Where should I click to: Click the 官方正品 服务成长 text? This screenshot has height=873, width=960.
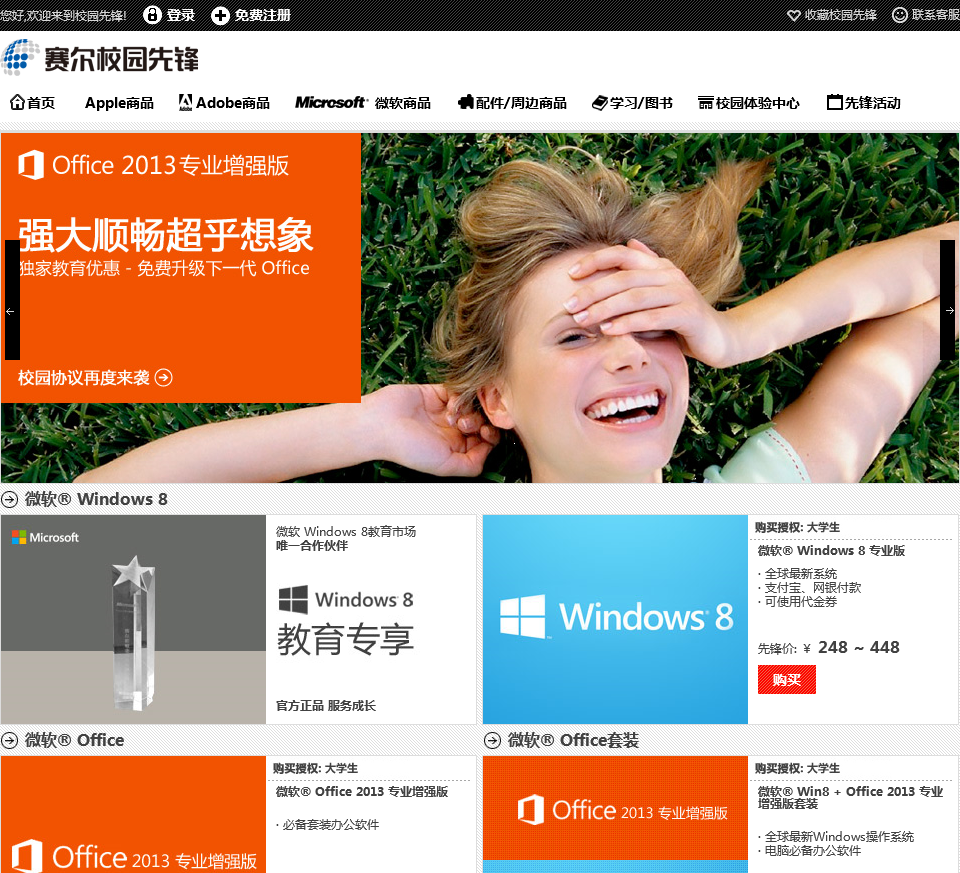click(326, 706)
